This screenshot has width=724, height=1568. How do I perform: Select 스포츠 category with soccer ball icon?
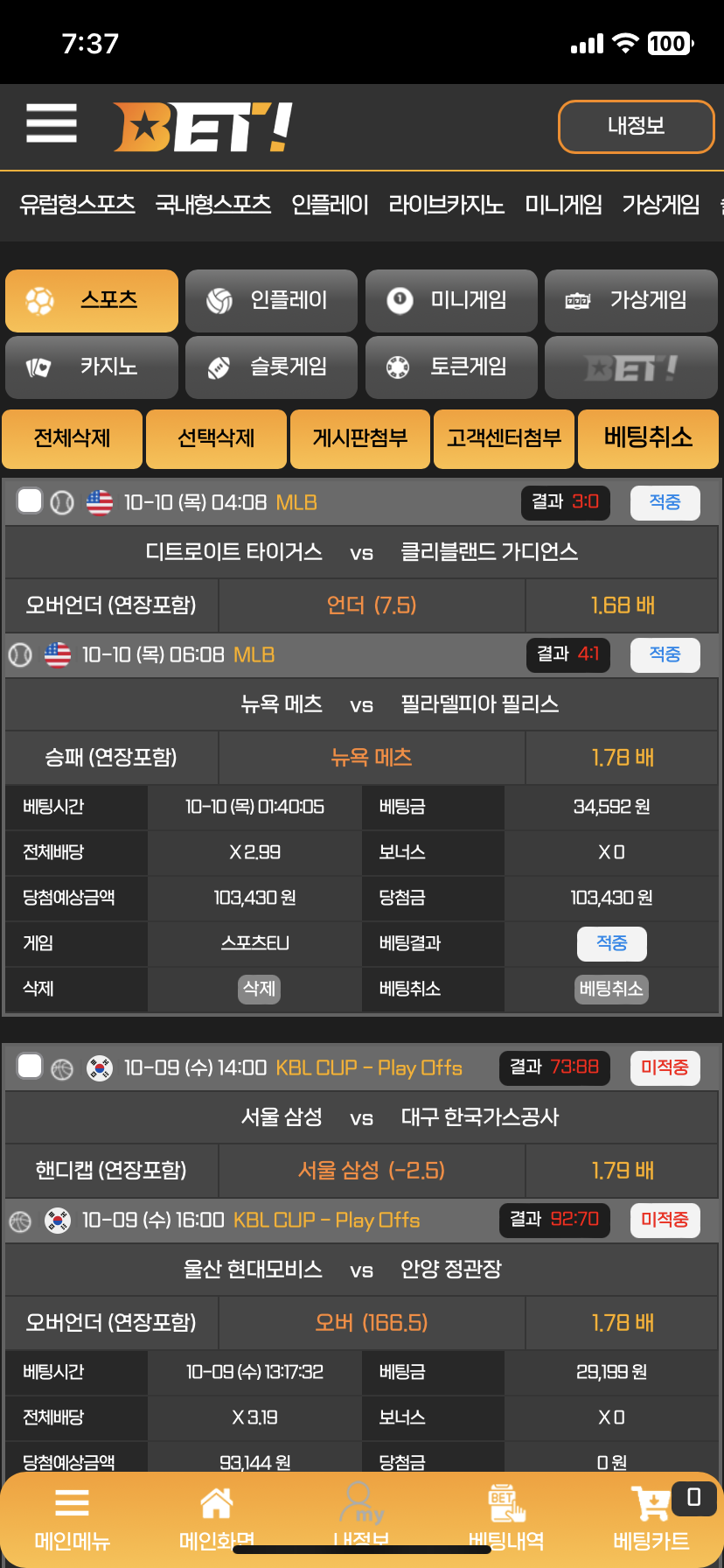92,300
